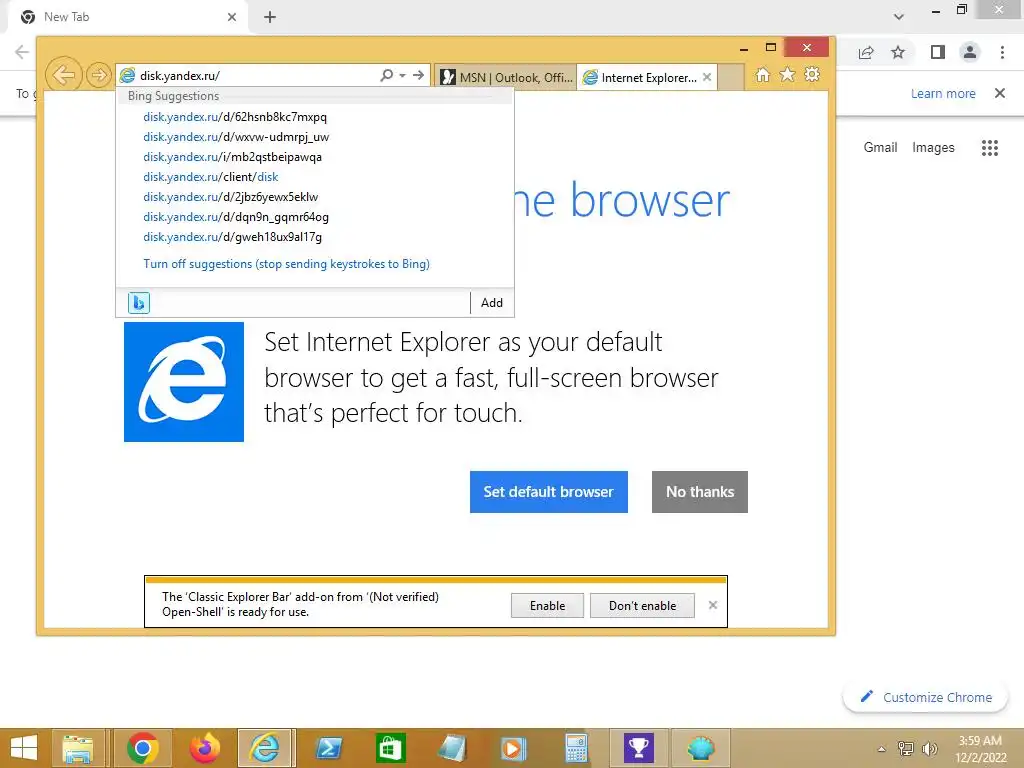Image resolution: width=1024 pixels, height=768 pixels.
Task: Click Internet Explorer's back arrow button
Action: 64,75
